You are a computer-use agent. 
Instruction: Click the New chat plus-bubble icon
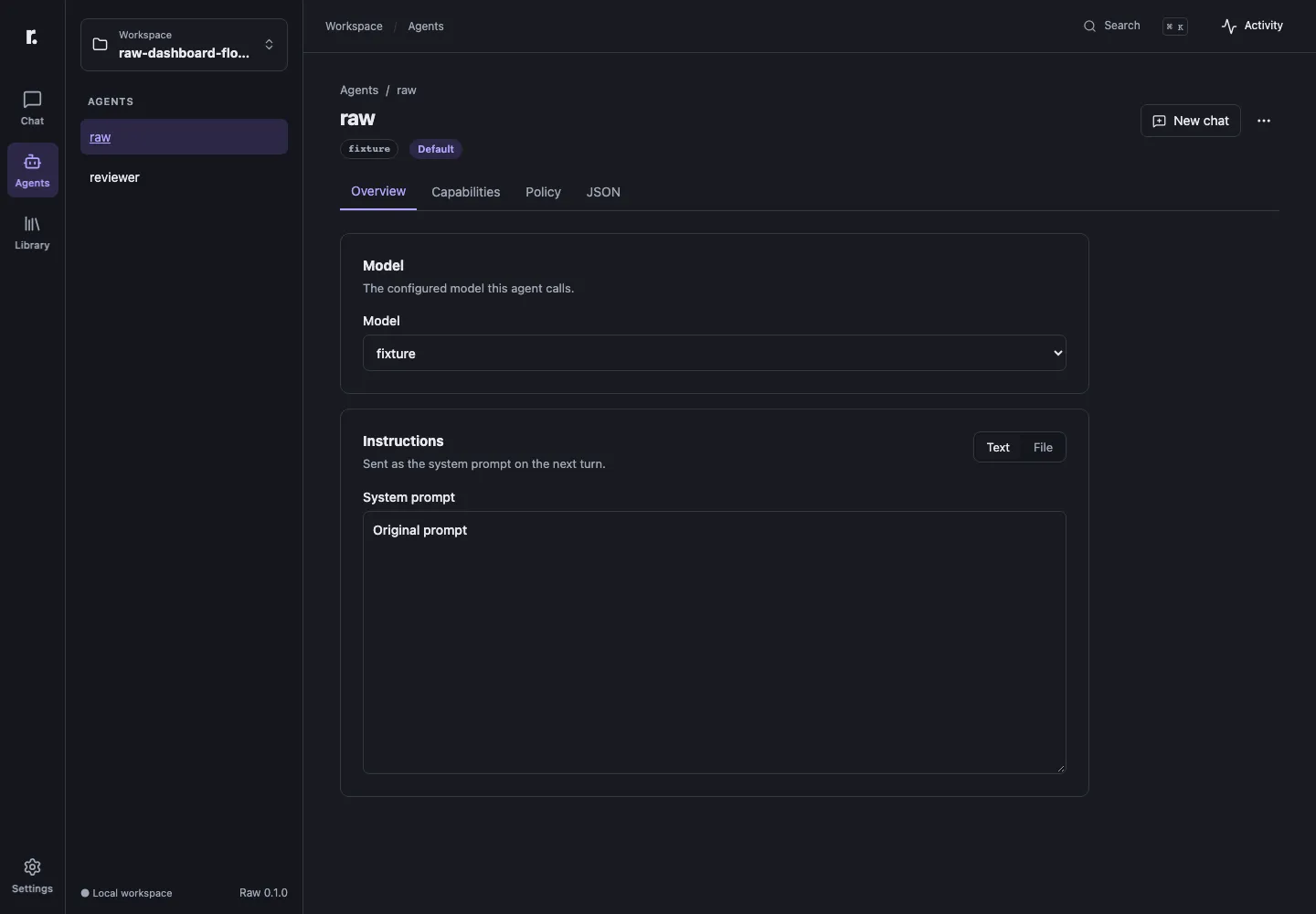click(x=1159, y=122)
